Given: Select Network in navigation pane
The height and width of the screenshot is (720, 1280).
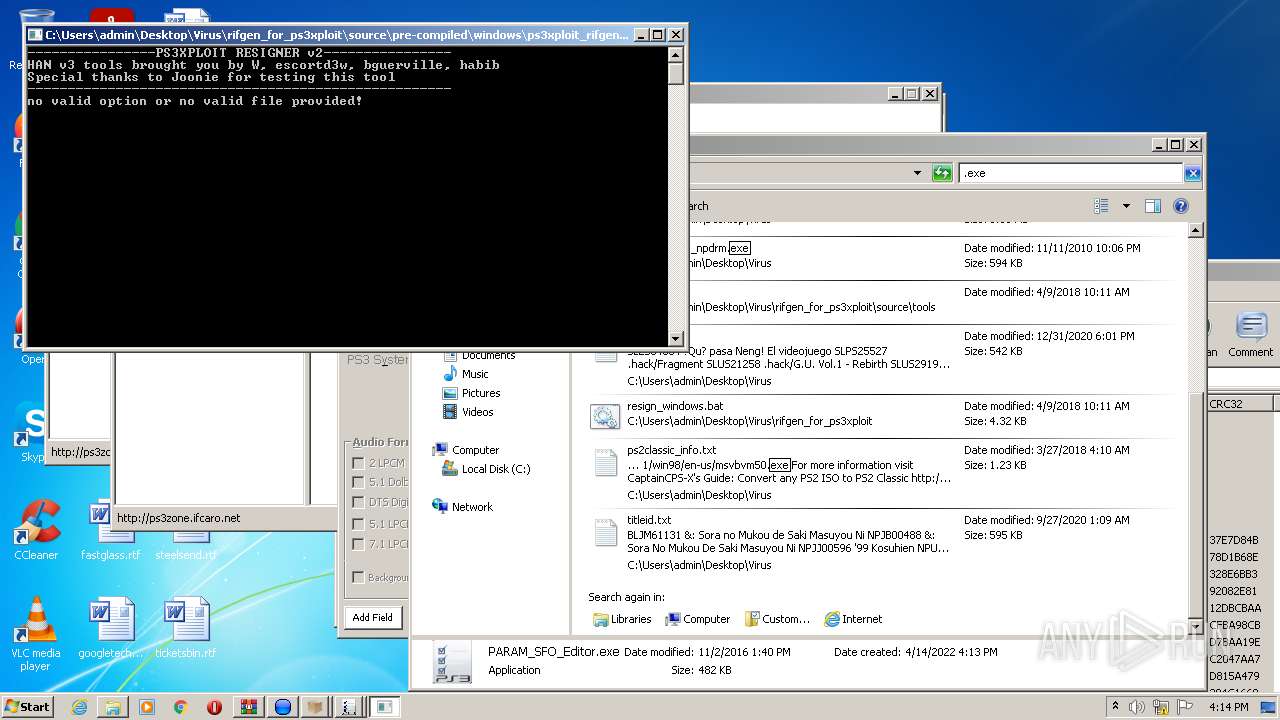Looking at the screenshot, I should tap(462, 507).
